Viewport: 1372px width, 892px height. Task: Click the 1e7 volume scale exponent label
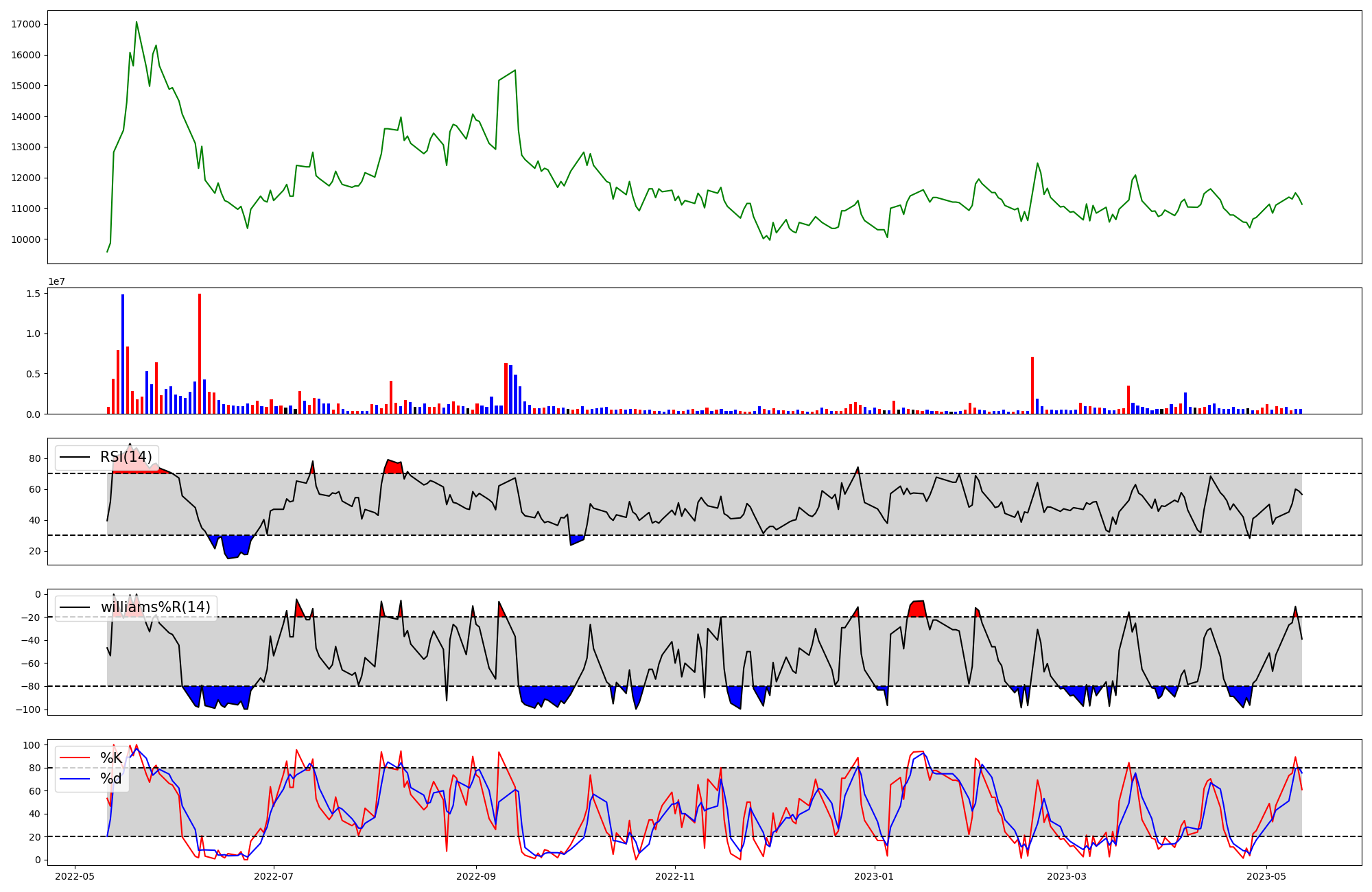point(56,281)
